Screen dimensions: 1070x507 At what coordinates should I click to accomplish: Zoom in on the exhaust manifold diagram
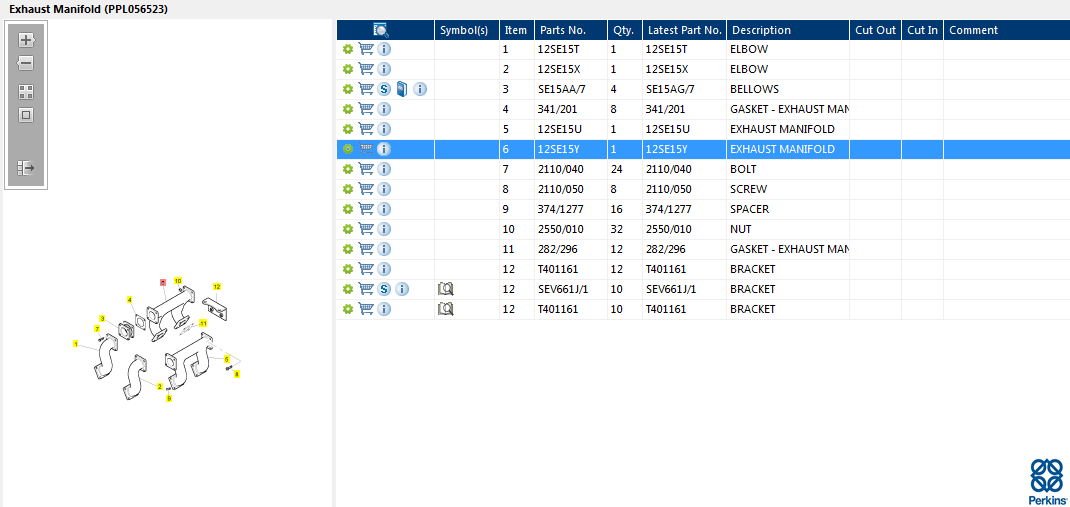[x=26, y=40]
